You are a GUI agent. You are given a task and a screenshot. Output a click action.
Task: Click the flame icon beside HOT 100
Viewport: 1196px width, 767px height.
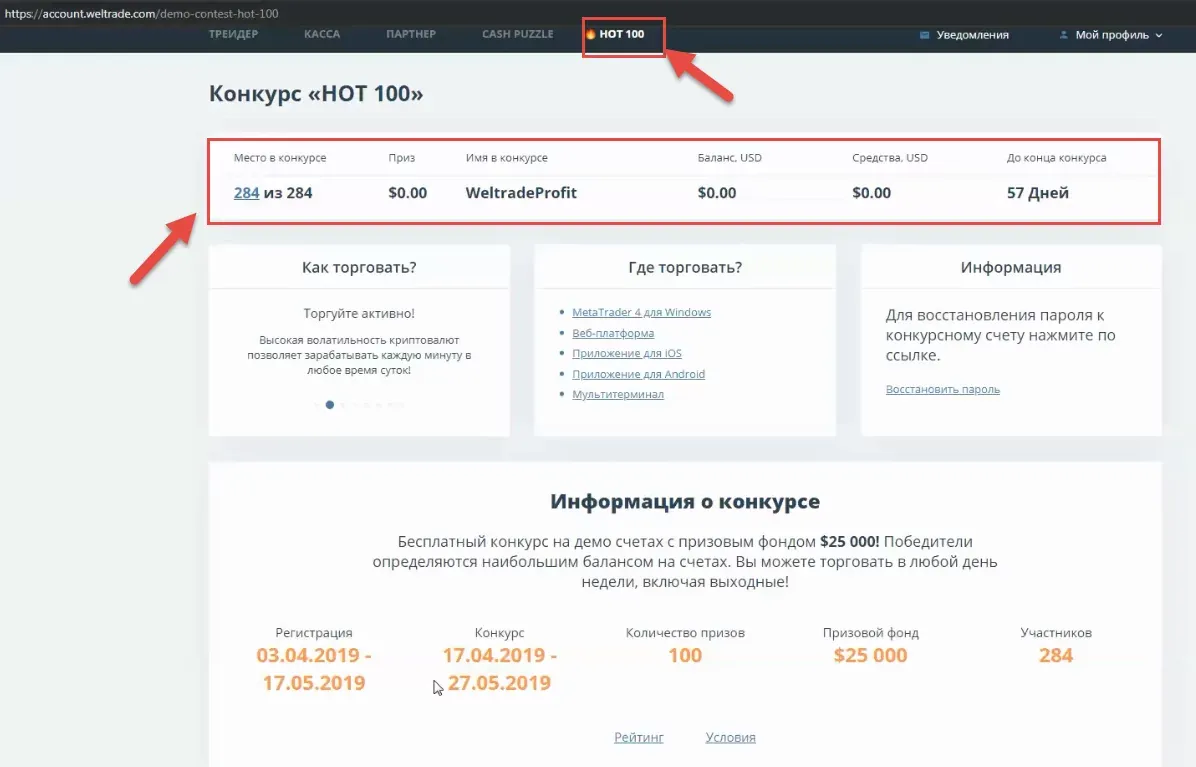(590, 34)
